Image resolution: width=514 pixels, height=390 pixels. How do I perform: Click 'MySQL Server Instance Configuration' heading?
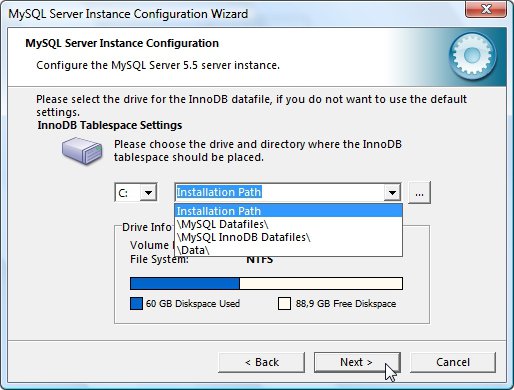[122, 43]
